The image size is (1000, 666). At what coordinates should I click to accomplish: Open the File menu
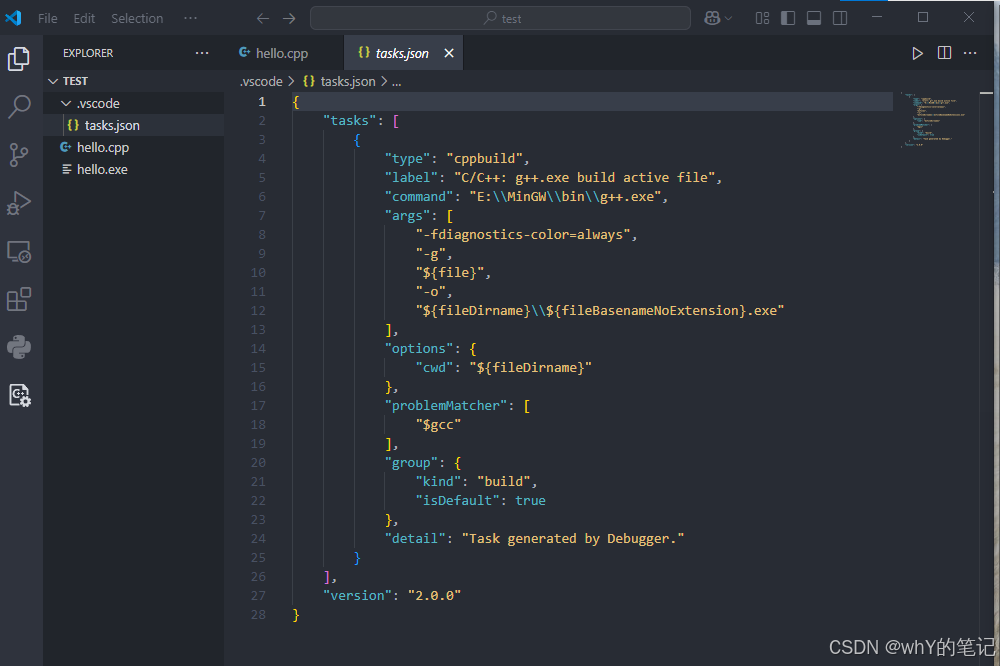click(x=47, y=18)
